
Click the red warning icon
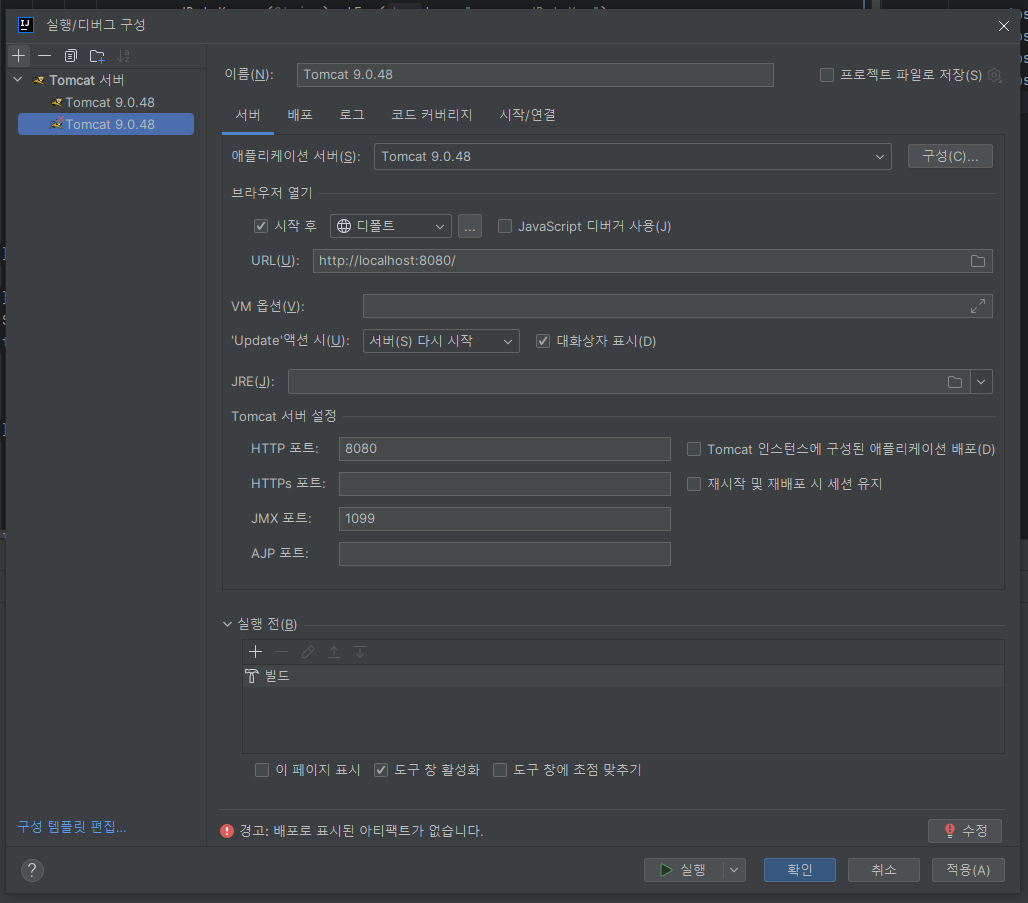227,831
